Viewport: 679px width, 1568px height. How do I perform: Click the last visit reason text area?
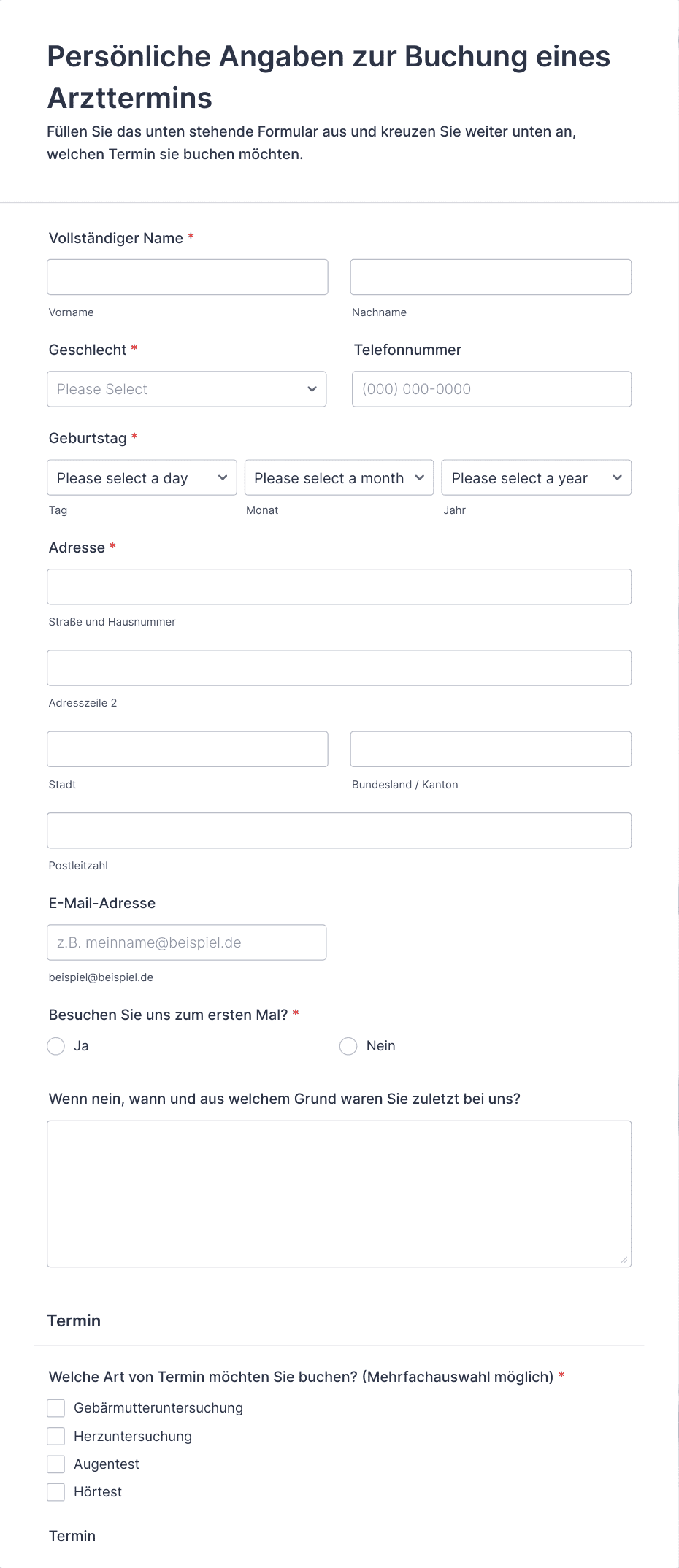[339, 1194]
